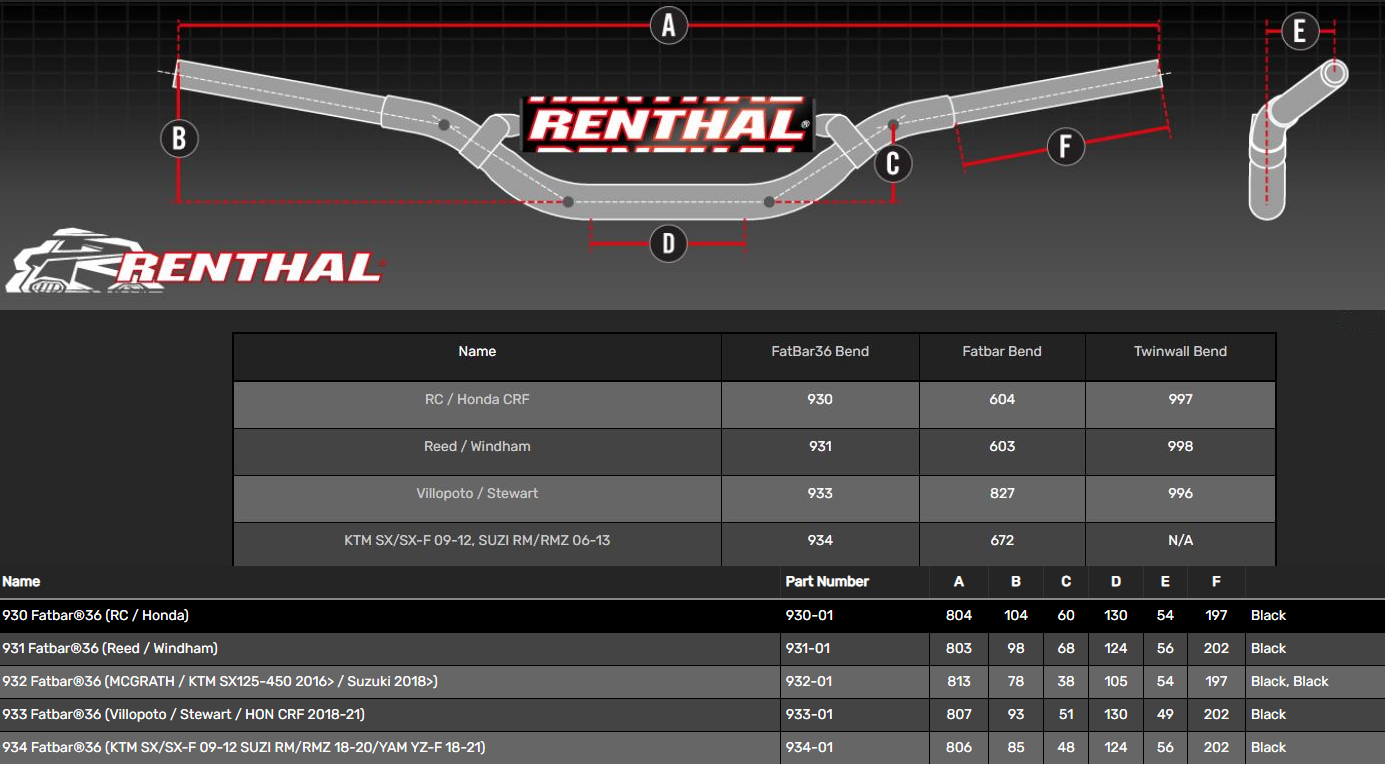Click the F column header in dimensions table

tap(1216, 581)
